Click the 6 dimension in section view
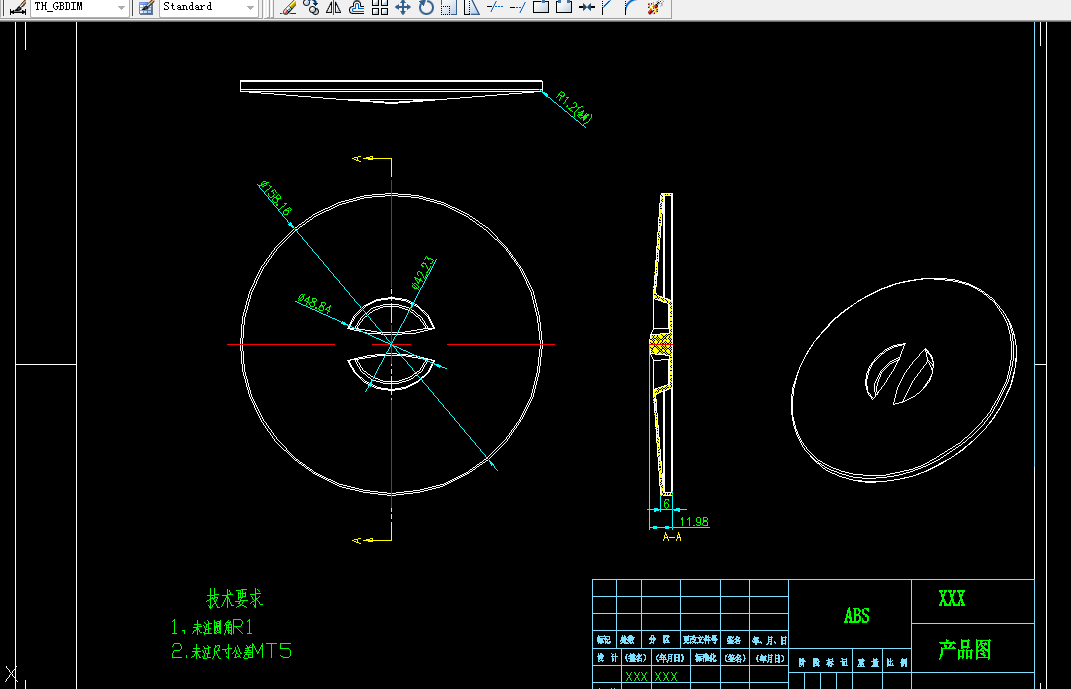This screenshot has width=1071, height=689. click(x=666, y=503)
